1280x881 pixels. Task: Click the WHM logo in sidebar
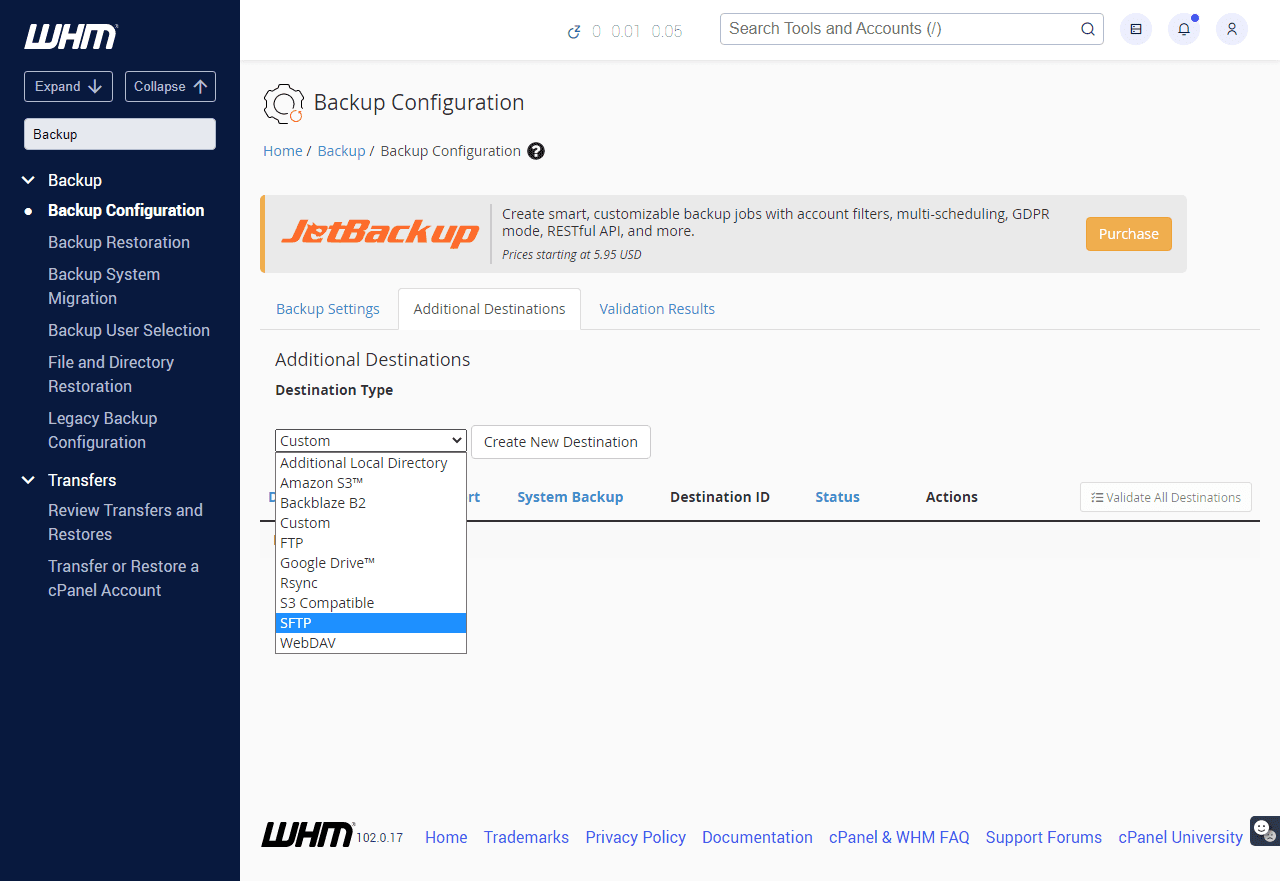(70, 37)
